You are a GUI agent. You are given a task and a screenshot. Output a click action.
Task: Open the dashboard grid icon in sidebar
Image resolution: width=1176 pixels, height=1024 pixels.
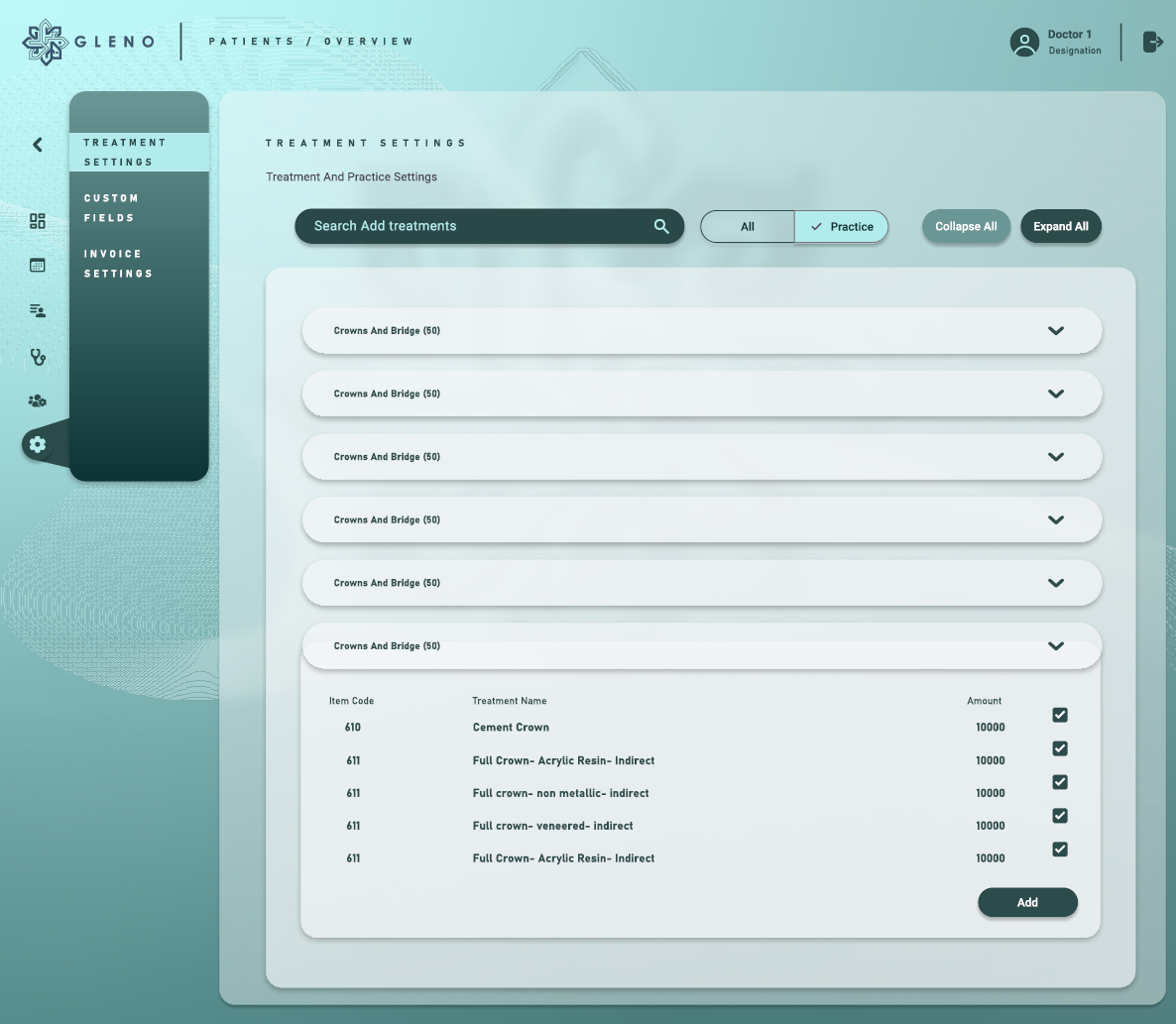[x=37, y=221]
